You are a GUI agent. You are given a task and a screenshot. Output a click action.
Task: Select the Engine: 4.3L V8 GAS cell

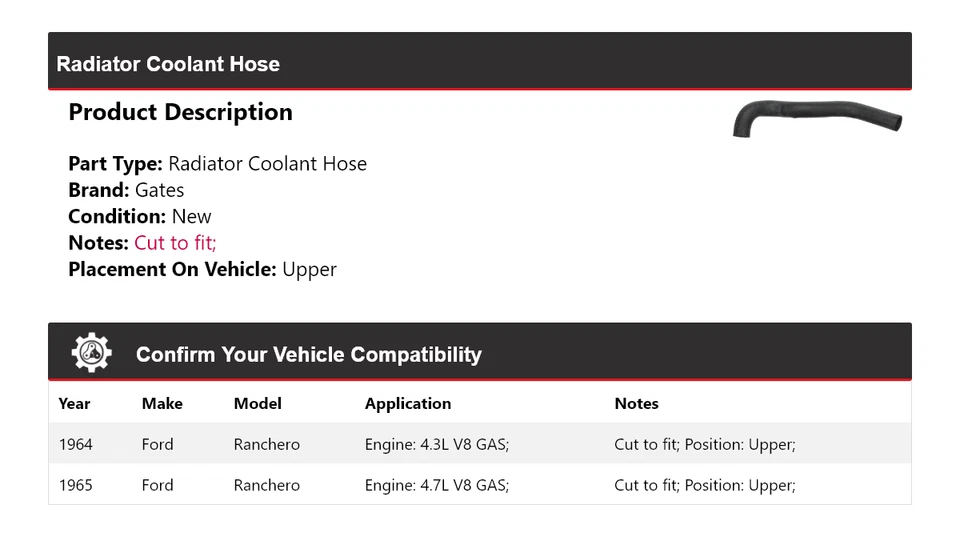(436, 444)
